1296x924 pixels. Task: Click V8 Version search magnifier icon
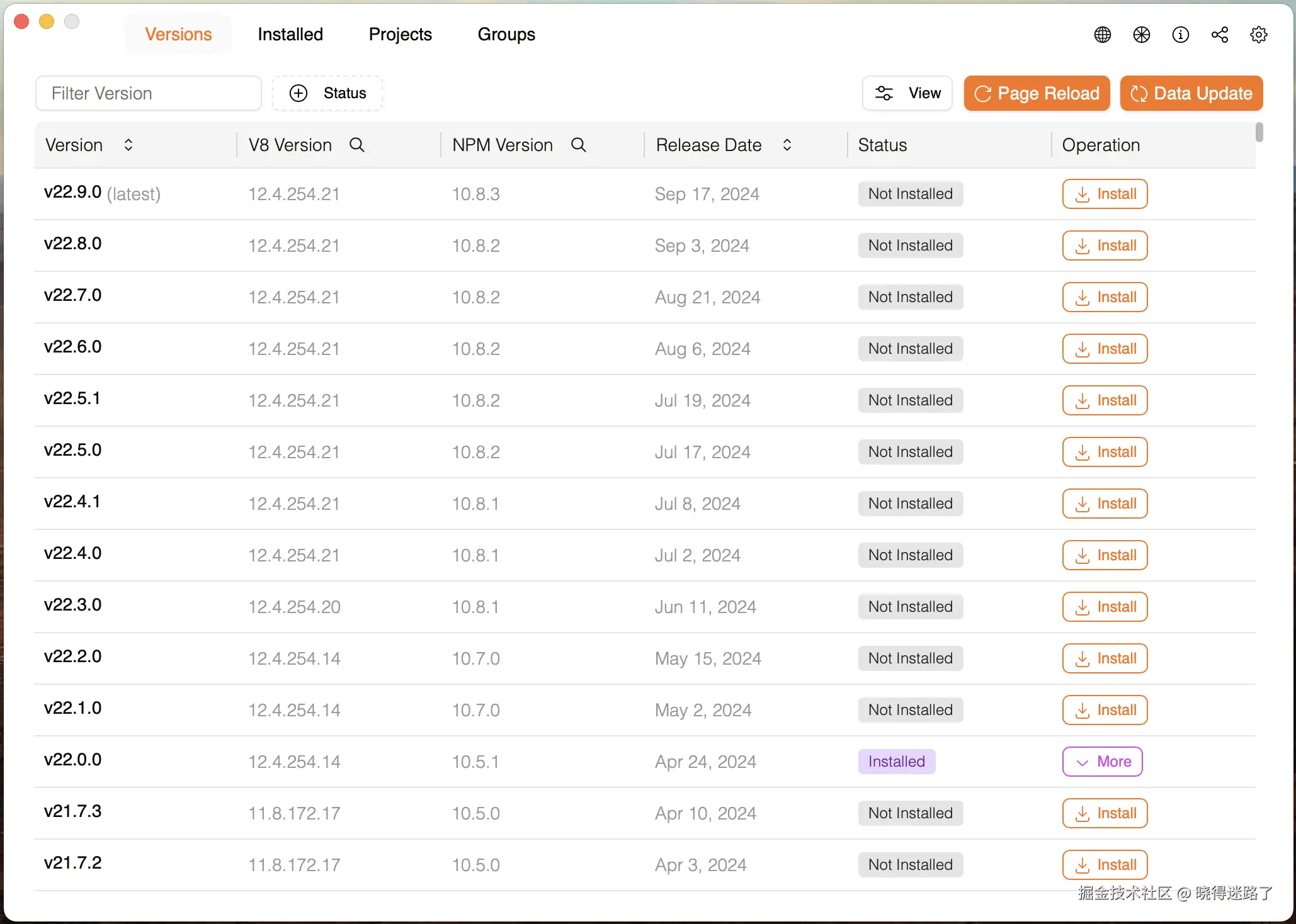point(356,145)
